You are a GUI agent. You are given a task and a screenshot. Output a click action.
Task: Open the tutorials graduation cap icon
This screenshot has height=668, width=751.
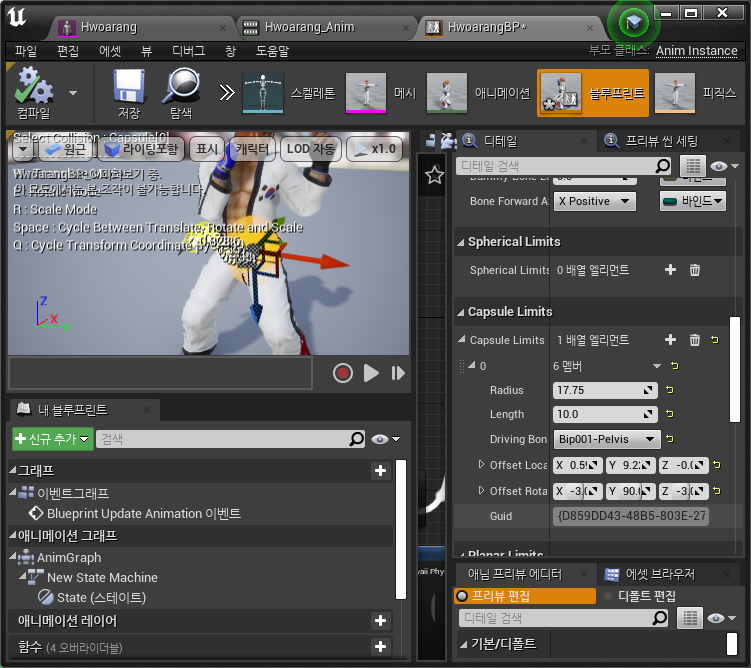633,22
